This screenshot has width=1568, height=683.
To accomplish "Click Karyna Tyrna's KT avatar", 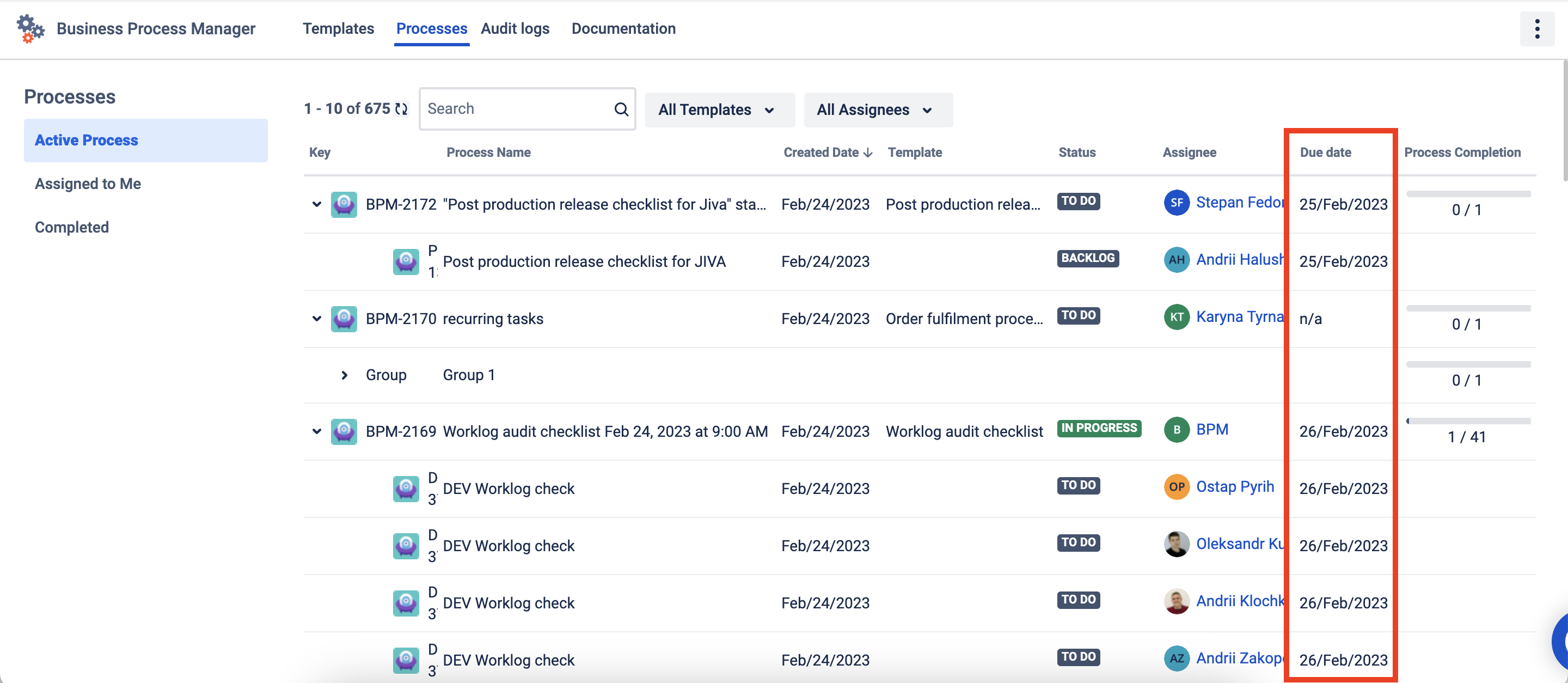I will tap(1176, 317).
